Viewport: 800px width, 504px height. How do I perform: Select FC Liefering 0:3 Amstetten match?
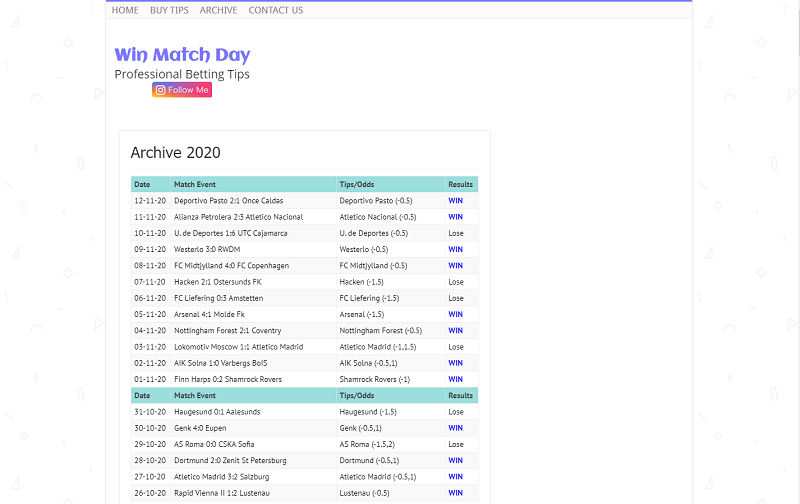[x=218, y=298]
